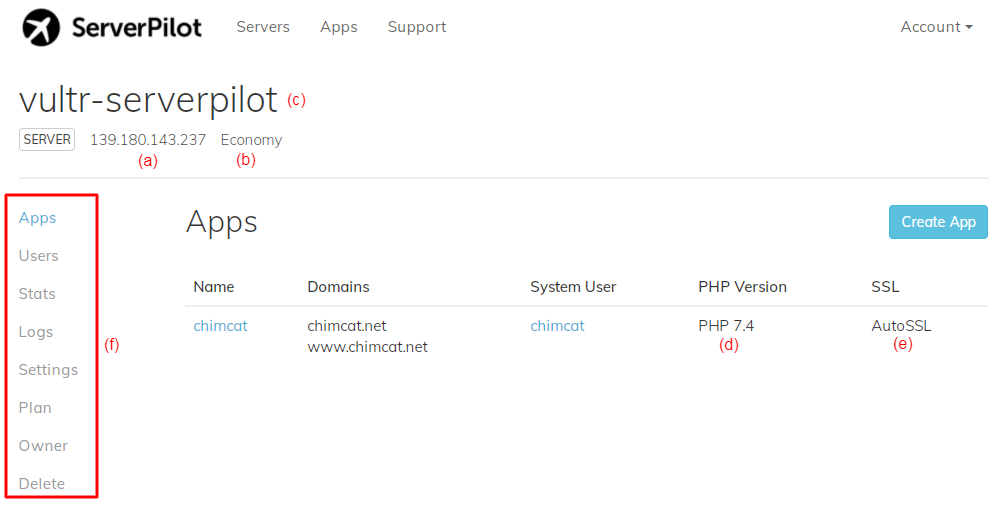Click the Domains column header

pyautogui.click(x=338, y=287)
